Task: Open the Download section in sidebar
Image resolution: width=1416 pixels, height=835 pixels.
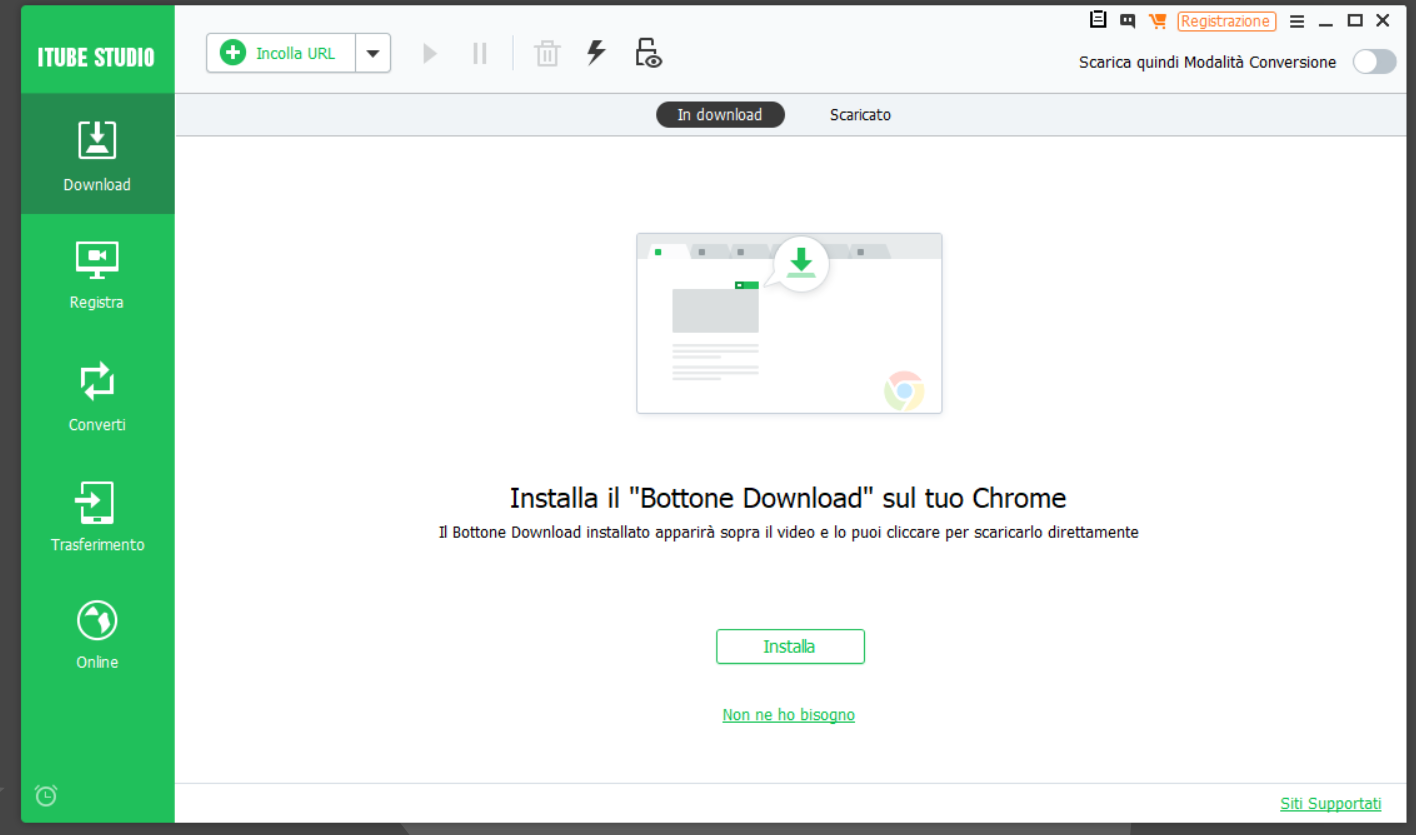Action: tap(97, 154)
